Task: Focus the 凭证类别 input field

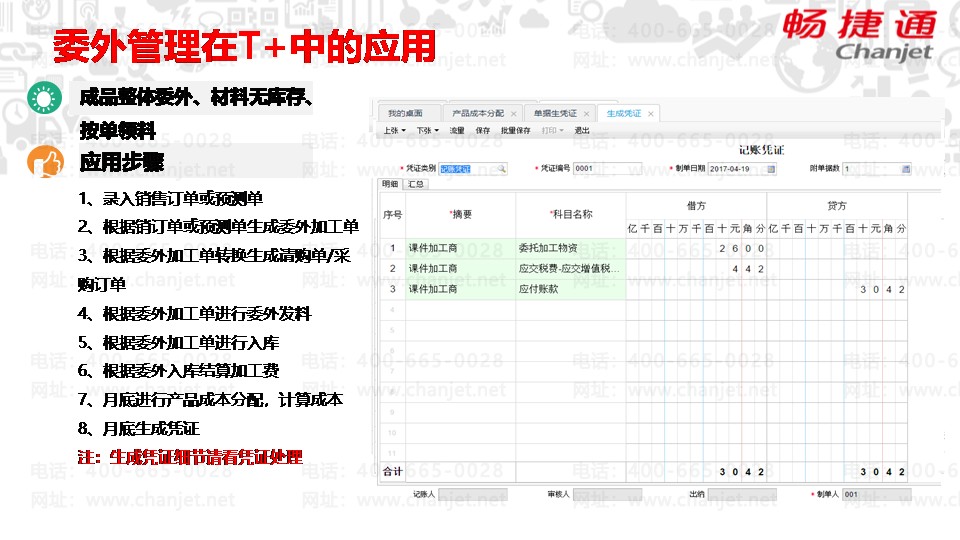Action: 472,168
